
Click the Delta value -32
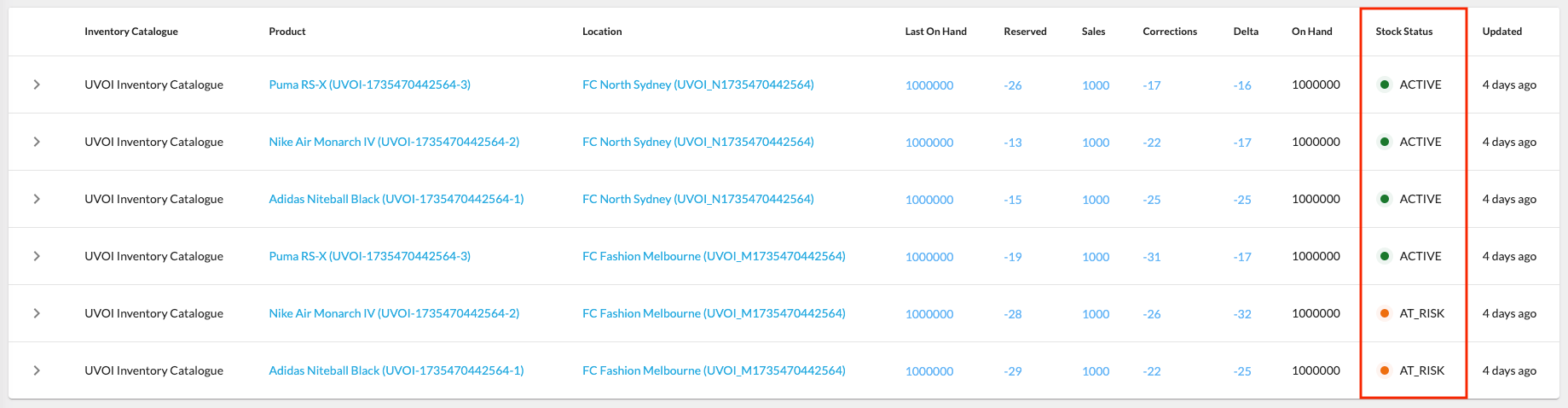point(1242,314)
